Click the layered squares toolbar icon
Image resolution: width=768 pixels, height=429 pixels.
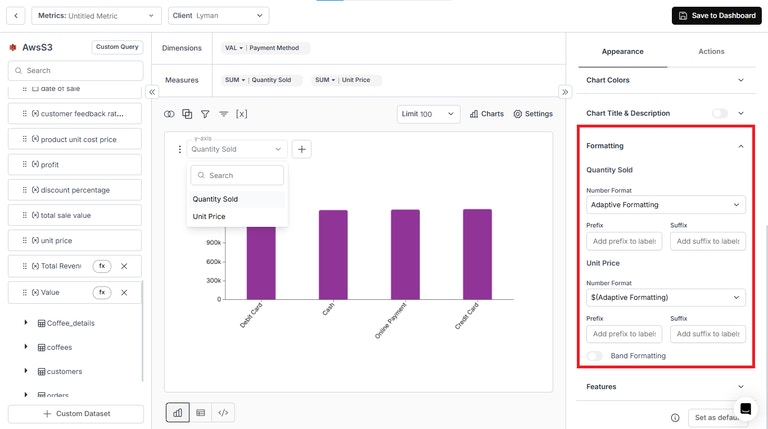187,114
